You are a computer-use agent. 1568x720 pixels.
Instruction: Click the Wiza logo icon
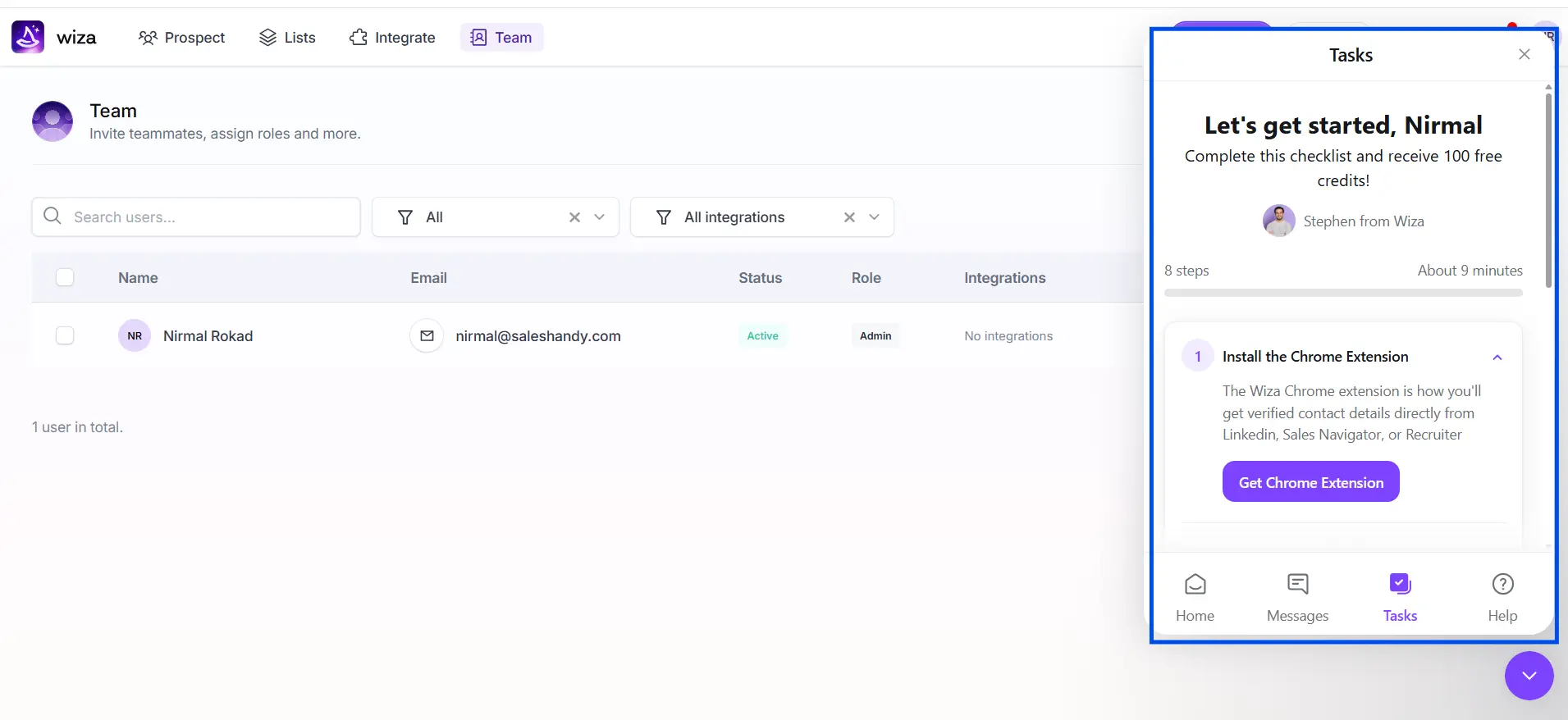[28, 37]
